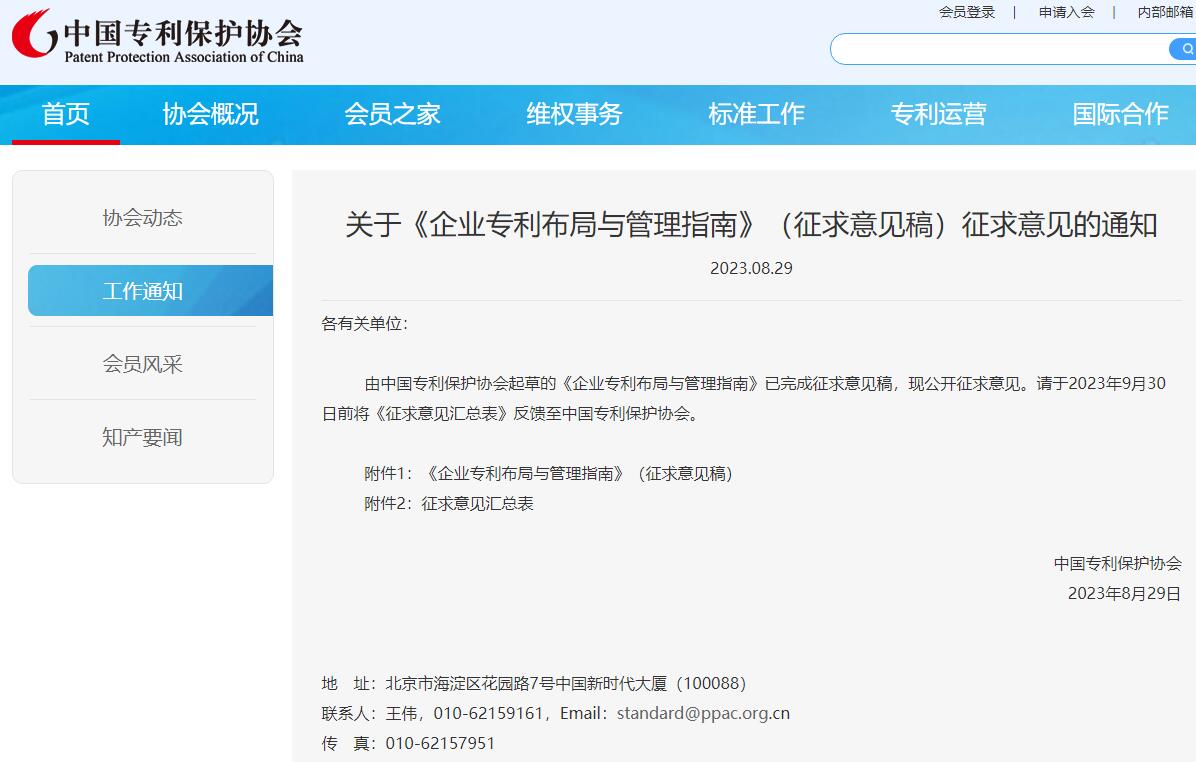Navigate to 标准工作 section
The image size is (1196, 762).
point(756,114)
